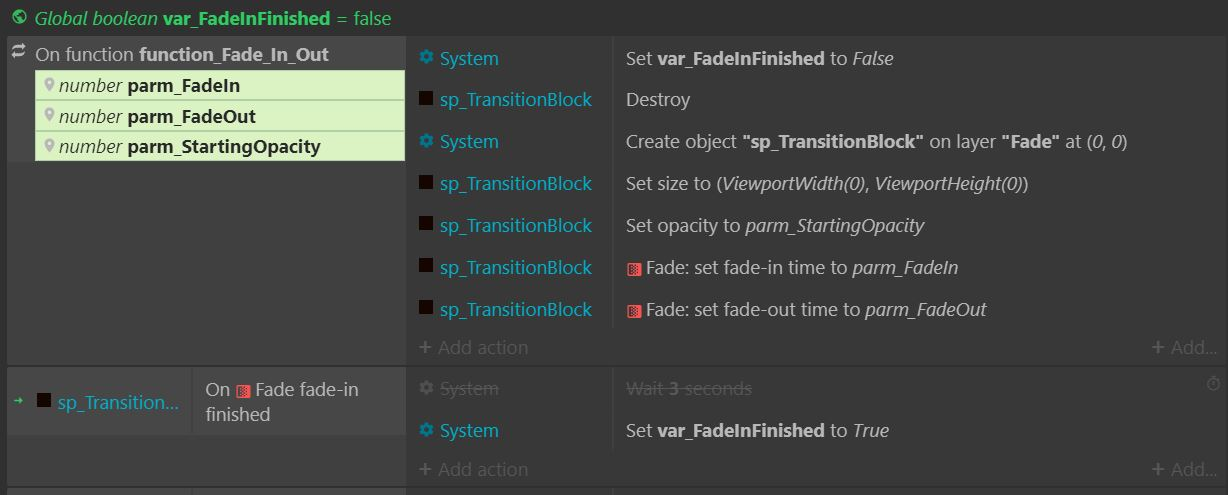Click the function loop icon beside function_Fade_In_Out
Screen dimensions: 1228x495
(x=19, y=52)
